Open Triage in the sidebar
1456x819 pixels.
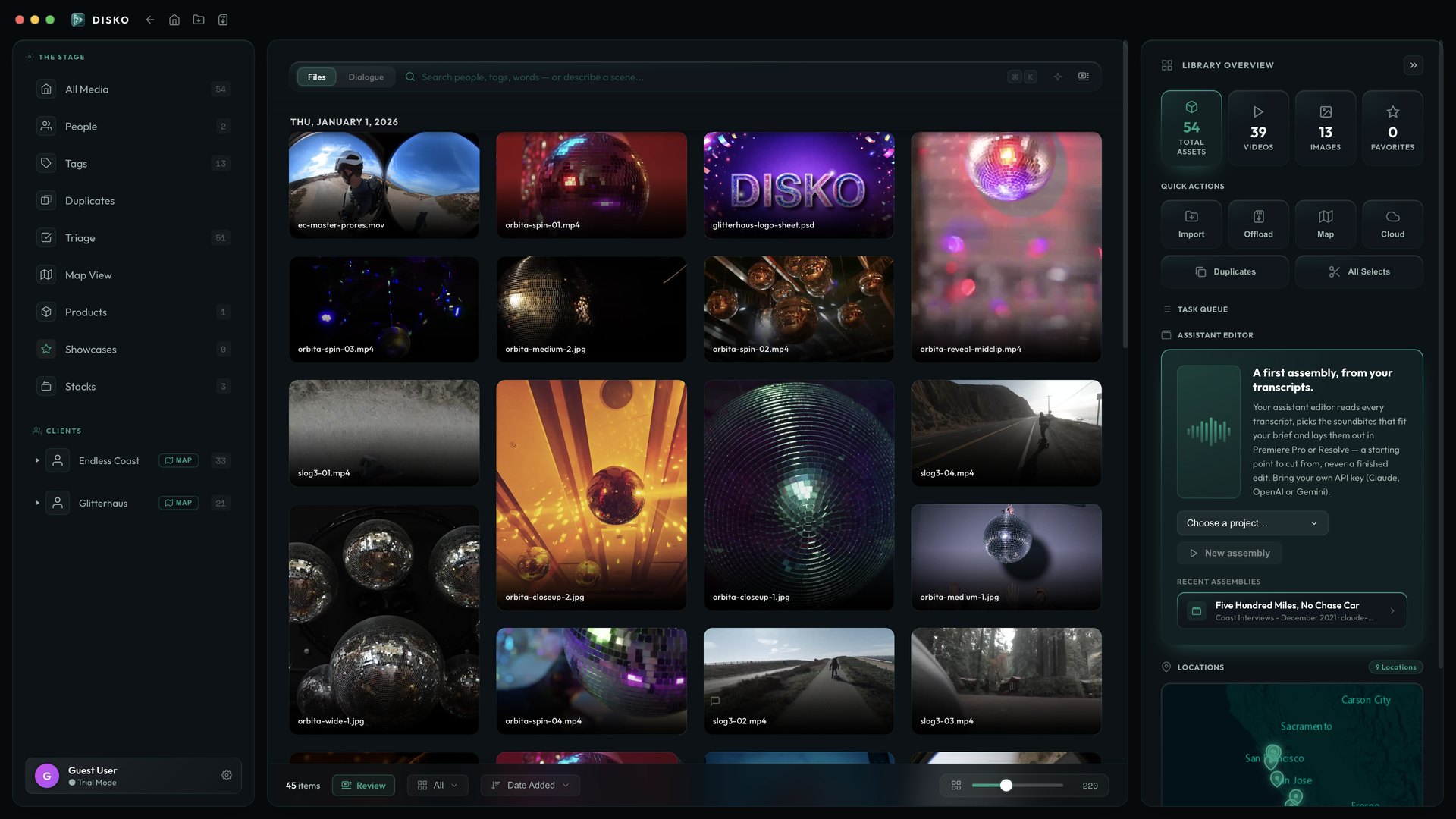coord(133,238)
